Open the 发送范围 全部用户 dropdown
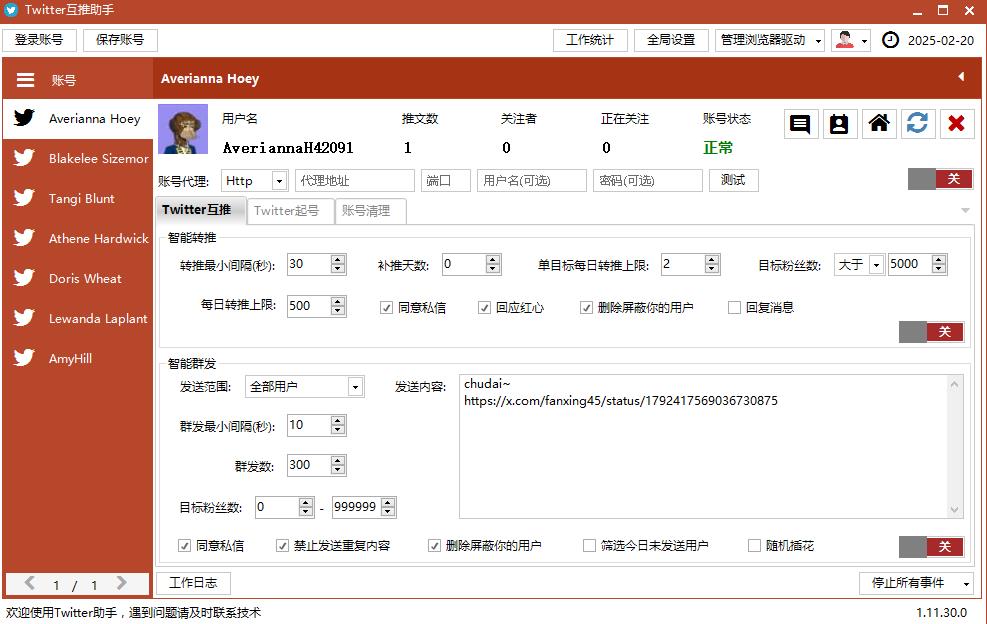This screenshot has width=987, height=624. pyautogui.click(x=356, y=387)
